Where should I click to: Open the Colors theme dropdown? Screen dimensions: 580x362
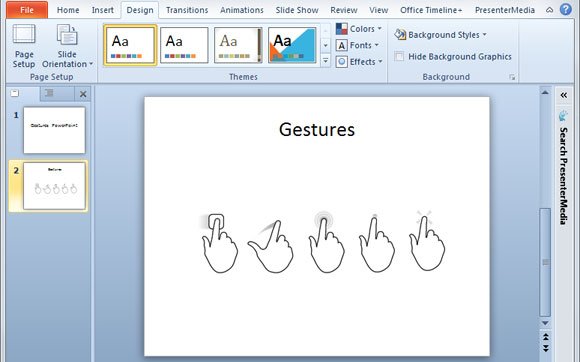tap(359, 29)
